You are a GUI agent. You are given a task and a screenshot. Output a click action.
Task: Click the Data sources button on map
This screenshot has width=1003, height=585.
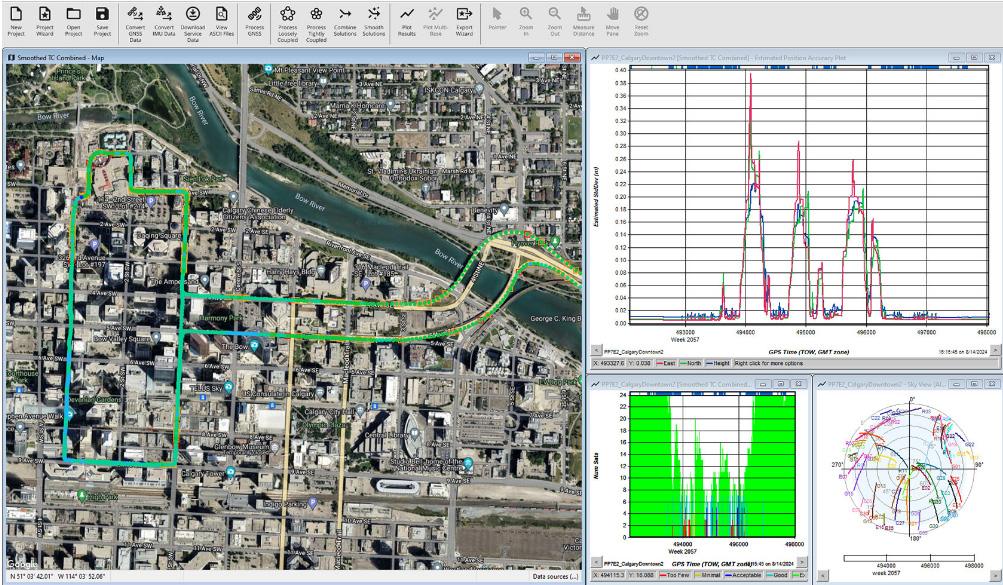555,576
